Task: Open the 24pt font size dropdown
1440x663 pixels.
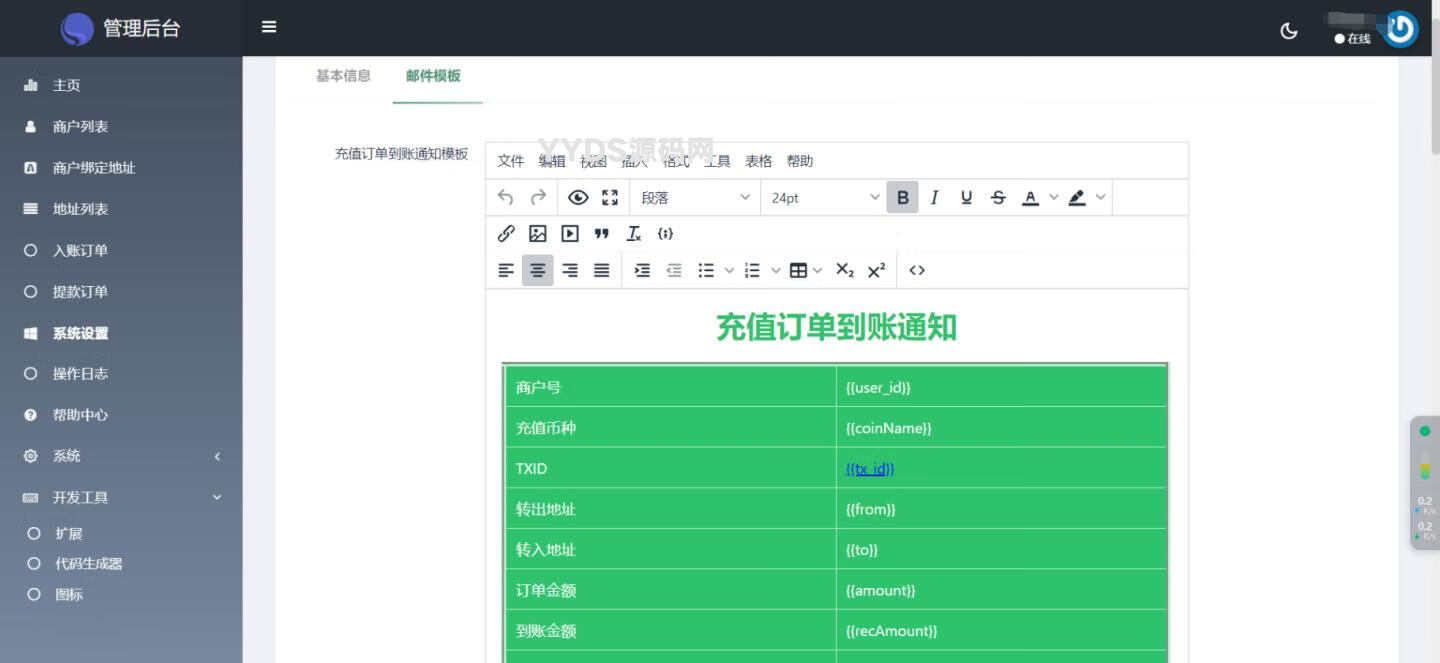Action: point(825,198)
